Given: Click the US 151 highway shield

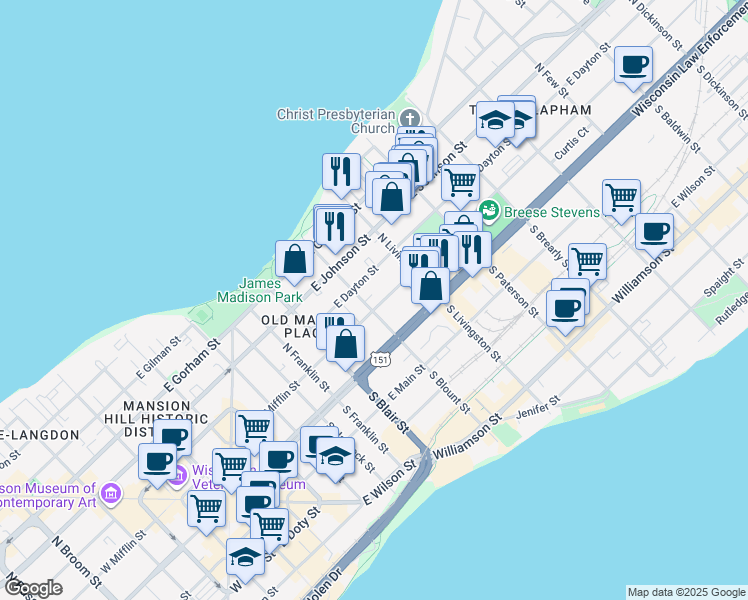Looking at the screenshot, I should 380,360.
